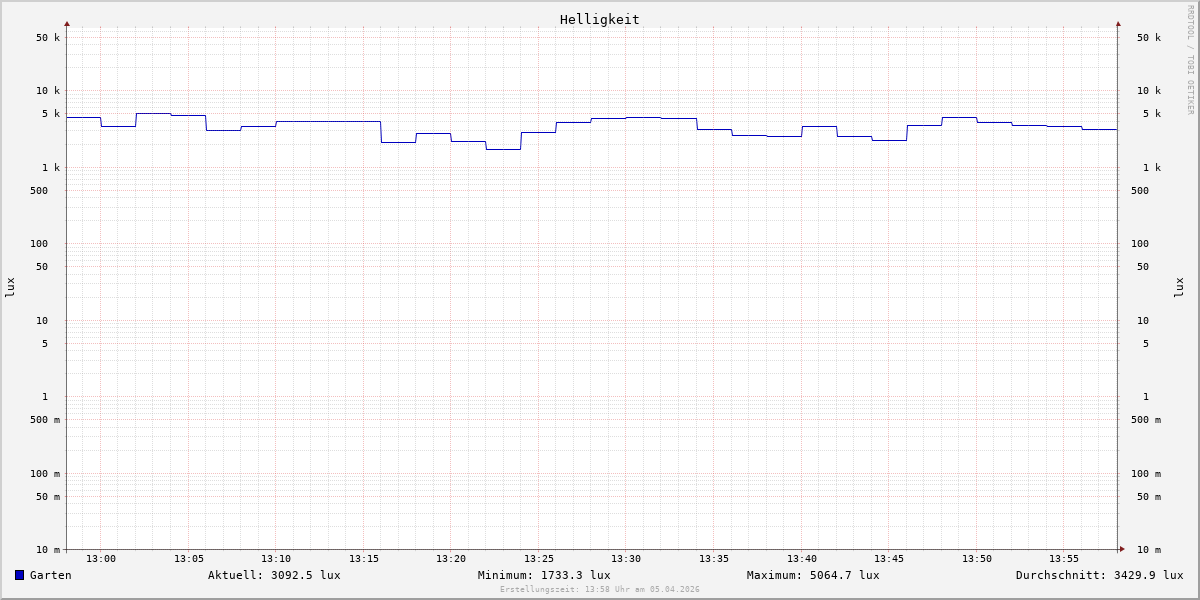Click the left axis 10 m label

48,549
